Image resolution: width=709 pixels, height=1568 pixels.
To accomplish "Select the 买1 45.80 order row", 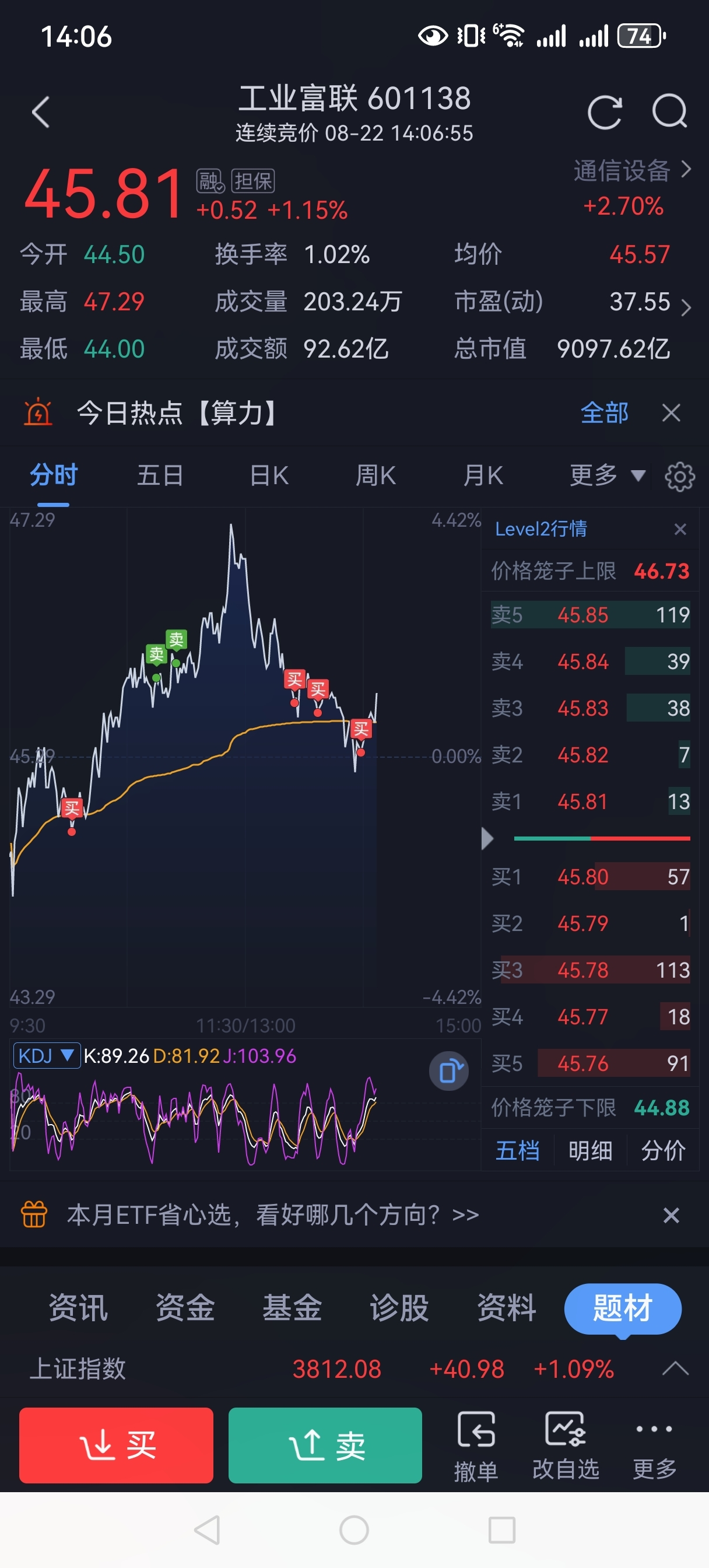I will coord(590,877).
